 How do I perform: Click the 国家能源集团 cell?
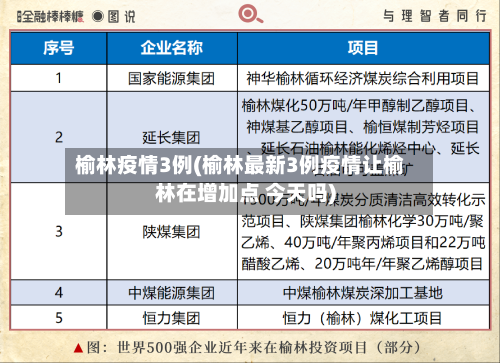(172, 79)
